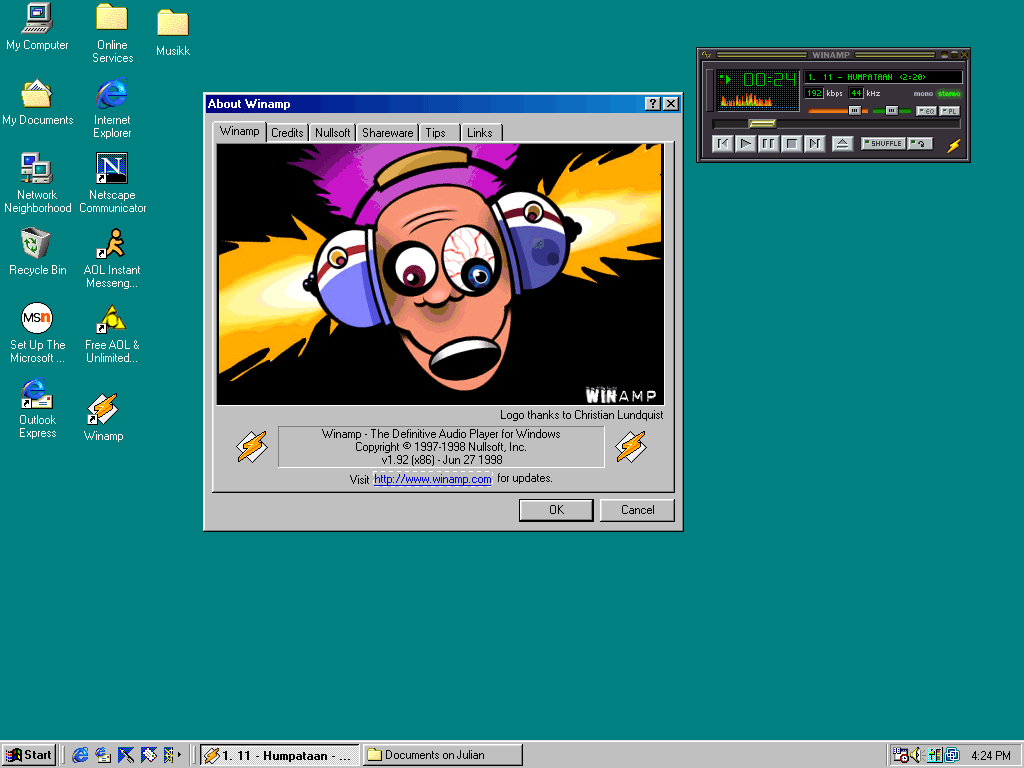Select the Winamp desktop shortcut
This screenshot has width=1024, height=768.
coord(103,418)
